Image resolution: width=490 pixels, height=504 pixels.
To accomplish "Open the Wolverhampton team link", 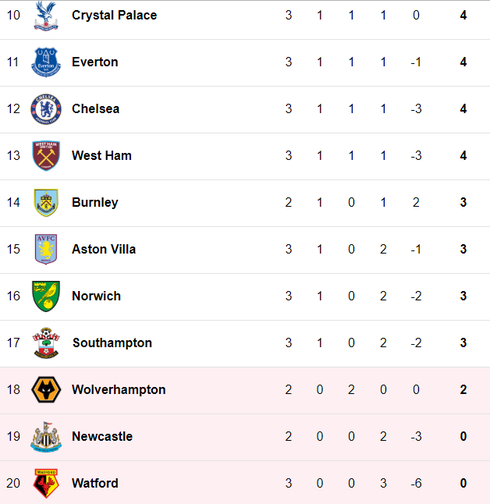I will pos(119,390).
